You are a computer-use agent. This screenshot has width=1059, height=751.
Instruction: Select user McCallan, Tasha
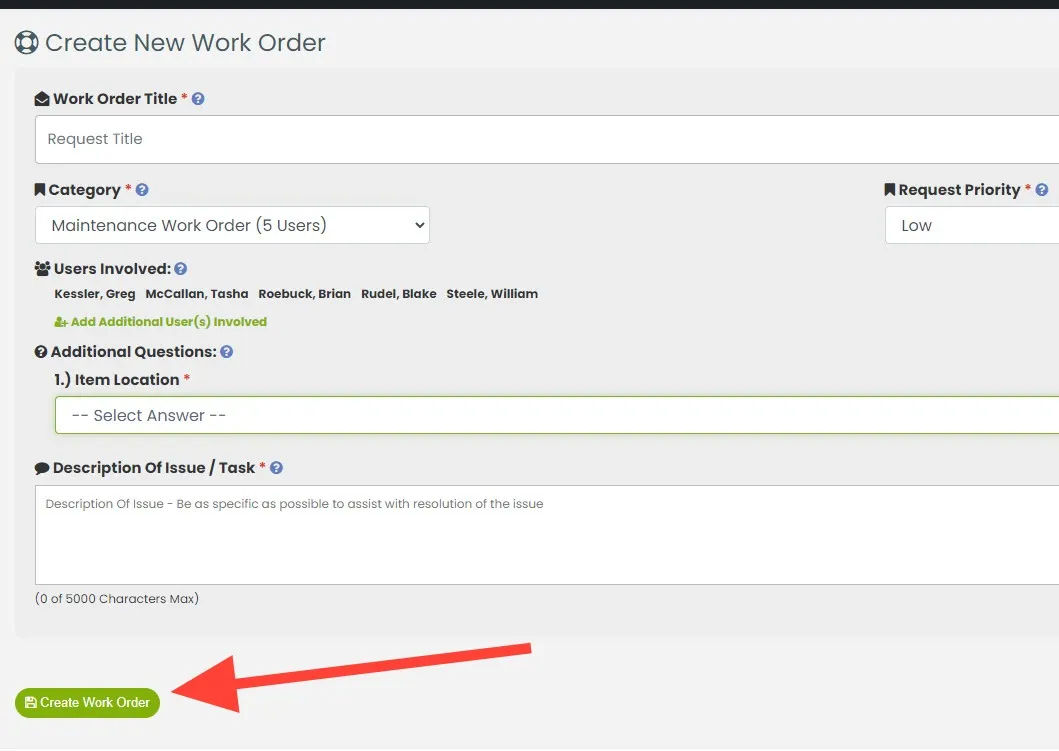[x=197, y=294]
